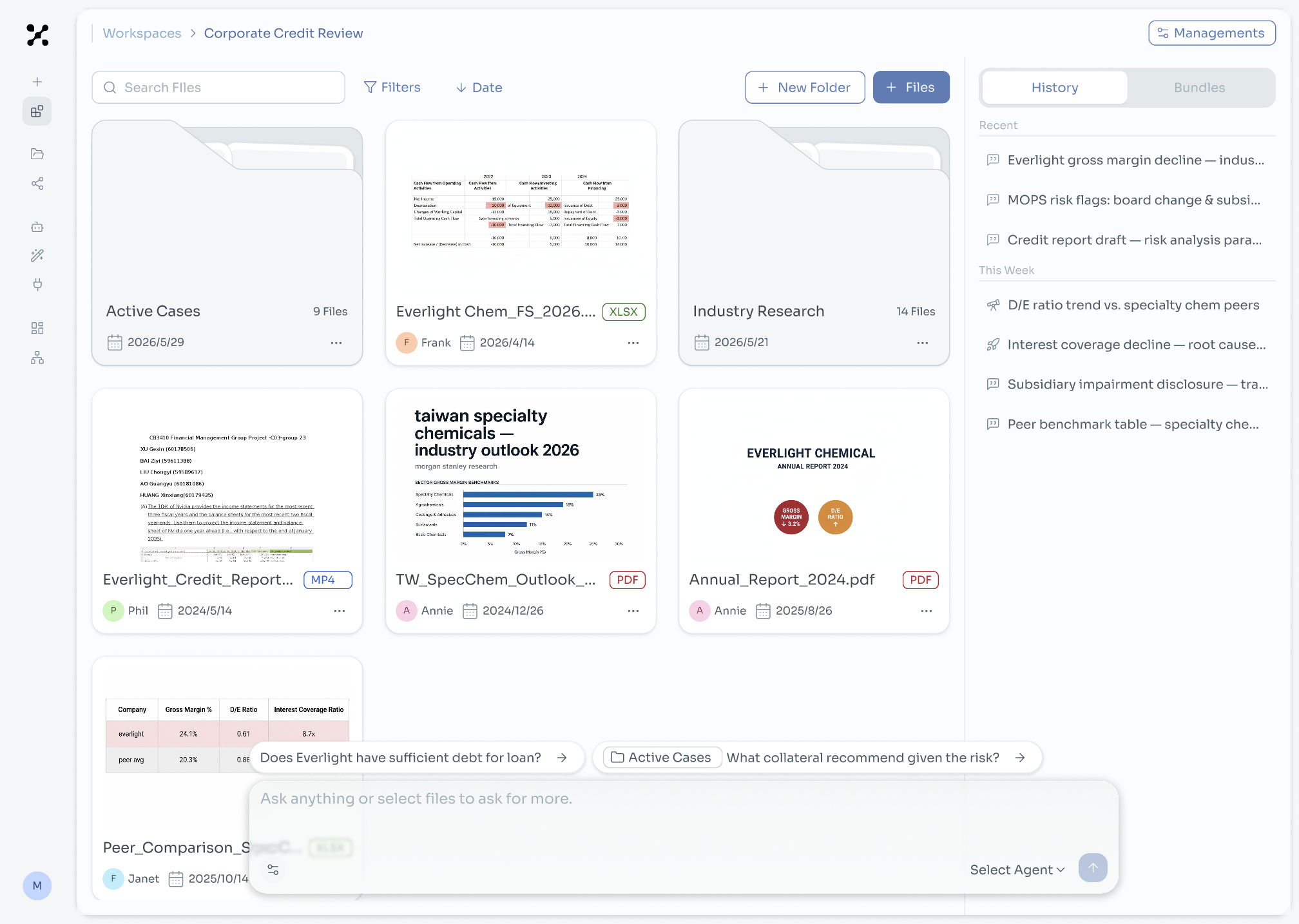Open the Industry Research folder
This screenshot has width=1299, height=924.
pos(814,243)
